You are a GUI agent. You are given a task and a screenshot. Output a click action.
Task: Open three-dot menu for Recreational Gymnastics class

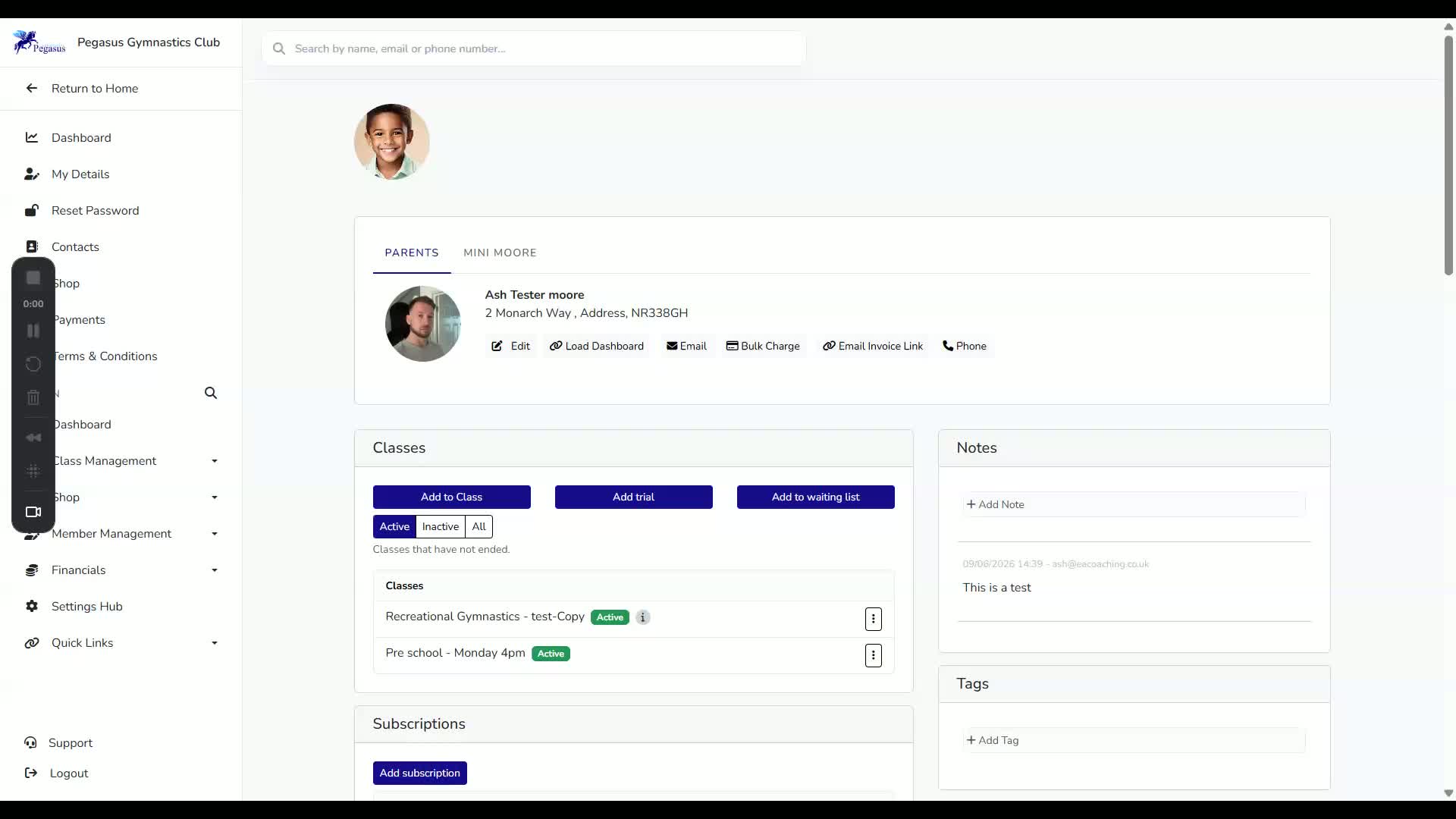(x=874, y=619)
